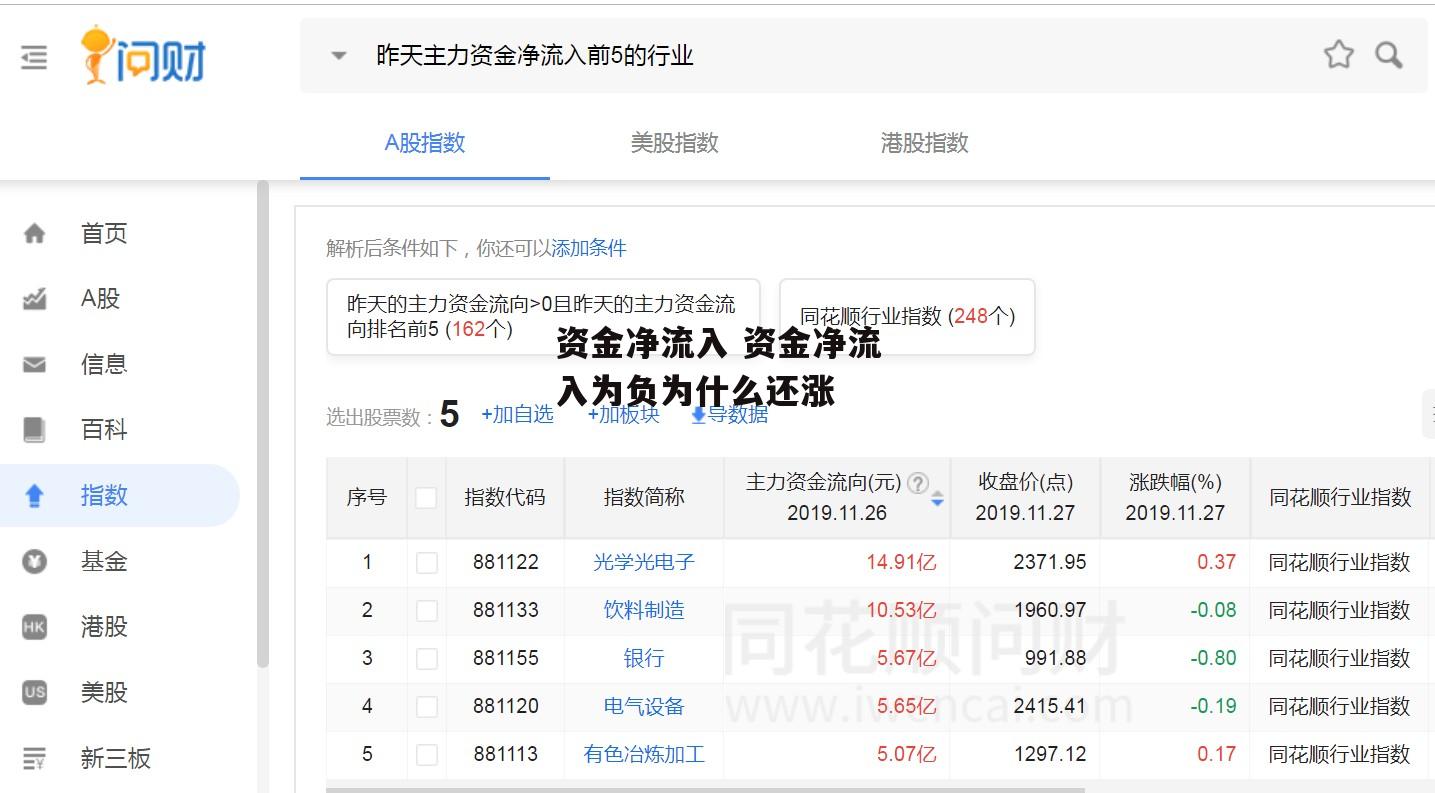The width and height of the screenshot is (1435, 793).
Task: Click the yen coin icon beside 基金
Action: (34, 562)
